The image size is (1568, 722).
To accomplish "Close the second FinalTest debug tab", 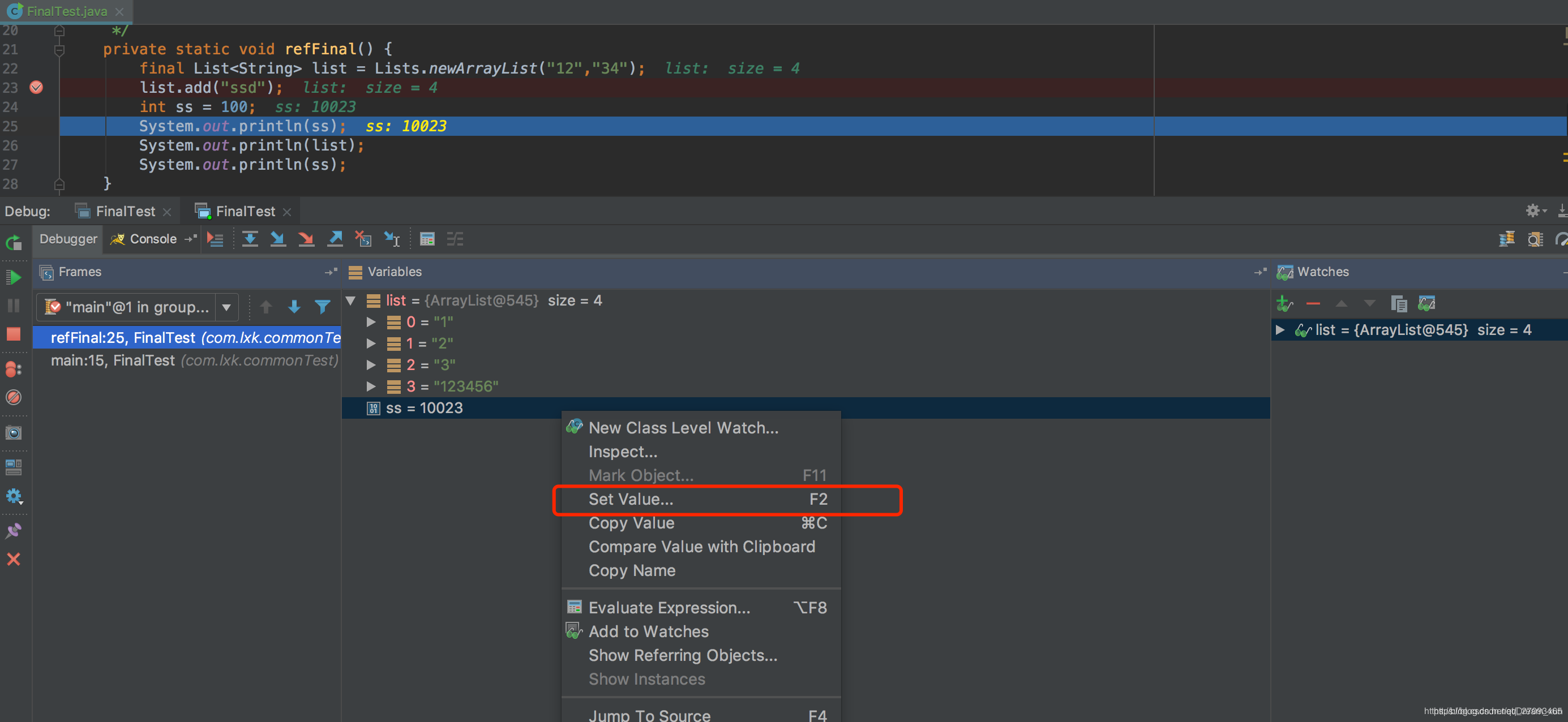I will (x=288, y=212).
